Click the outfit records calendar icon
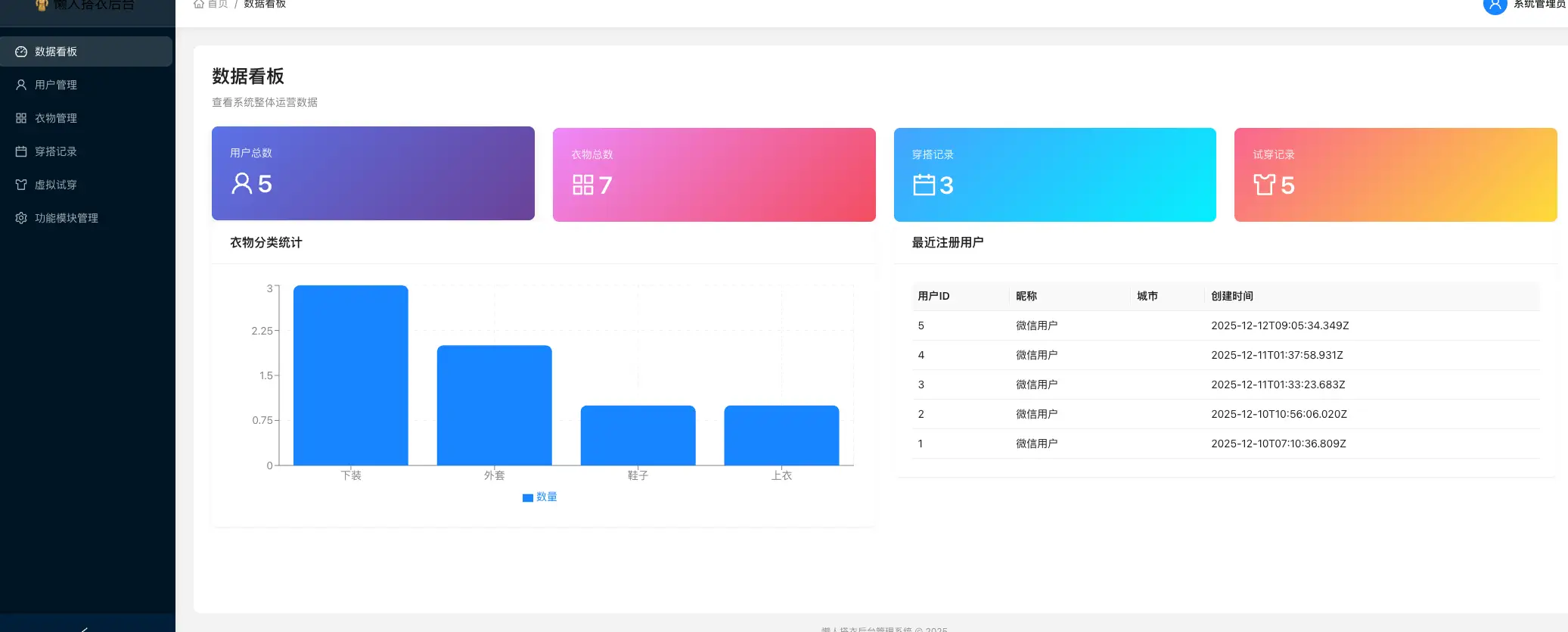Screen dimensions: 1568x632 [x=21, y=151]
